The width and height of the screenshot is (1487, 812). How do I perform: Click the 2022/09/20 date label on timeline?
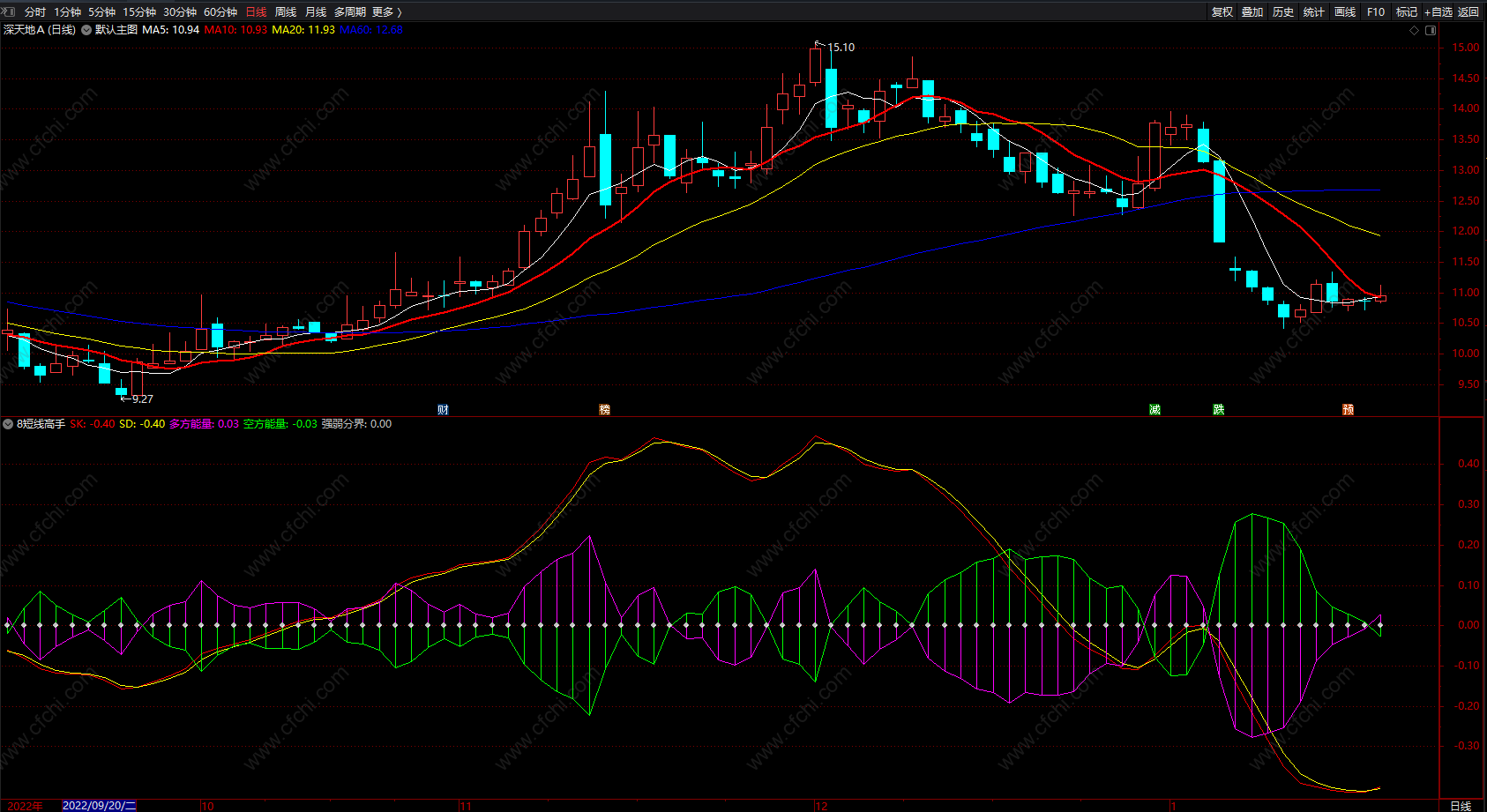pyautogui.click(x=99, y=806)
